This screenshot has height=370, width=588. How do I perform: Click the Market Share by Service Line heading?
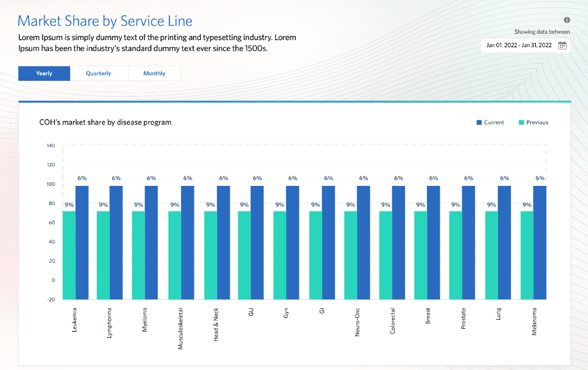105,21
